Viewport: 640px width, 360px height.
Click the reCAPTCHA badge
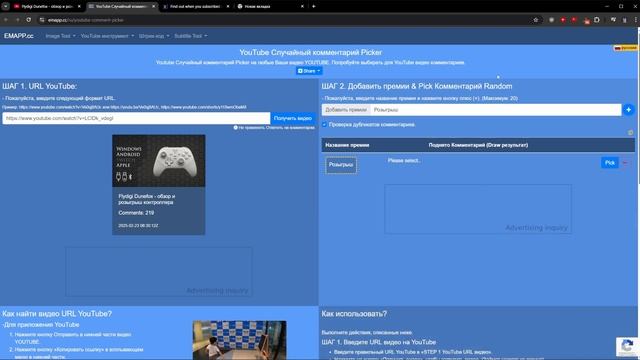(x=627, y=346)
